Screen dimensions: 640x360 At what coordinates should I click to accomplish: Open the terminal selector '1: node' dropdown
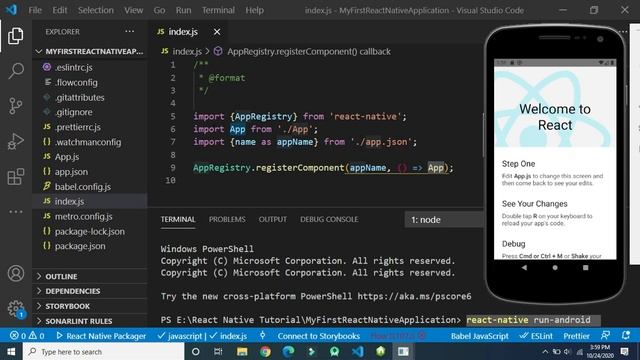point(444,220)
